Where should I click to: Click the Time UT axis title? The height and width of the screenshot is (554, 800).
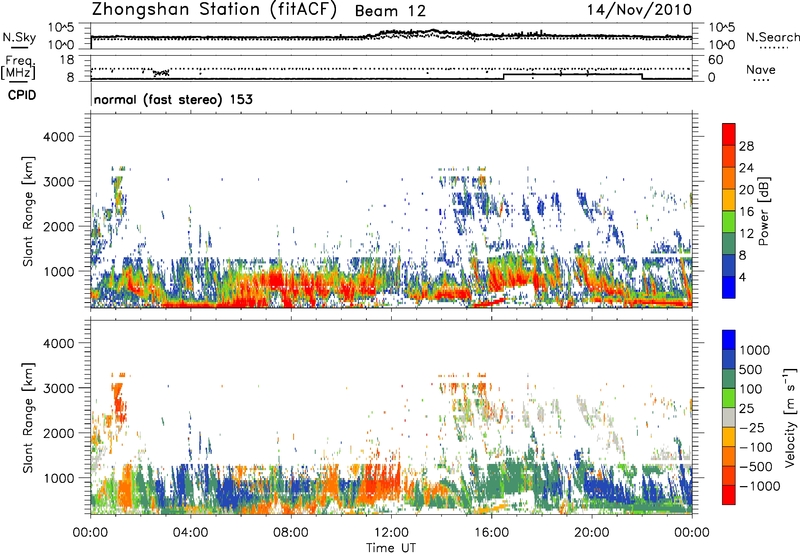pos(391,547)
